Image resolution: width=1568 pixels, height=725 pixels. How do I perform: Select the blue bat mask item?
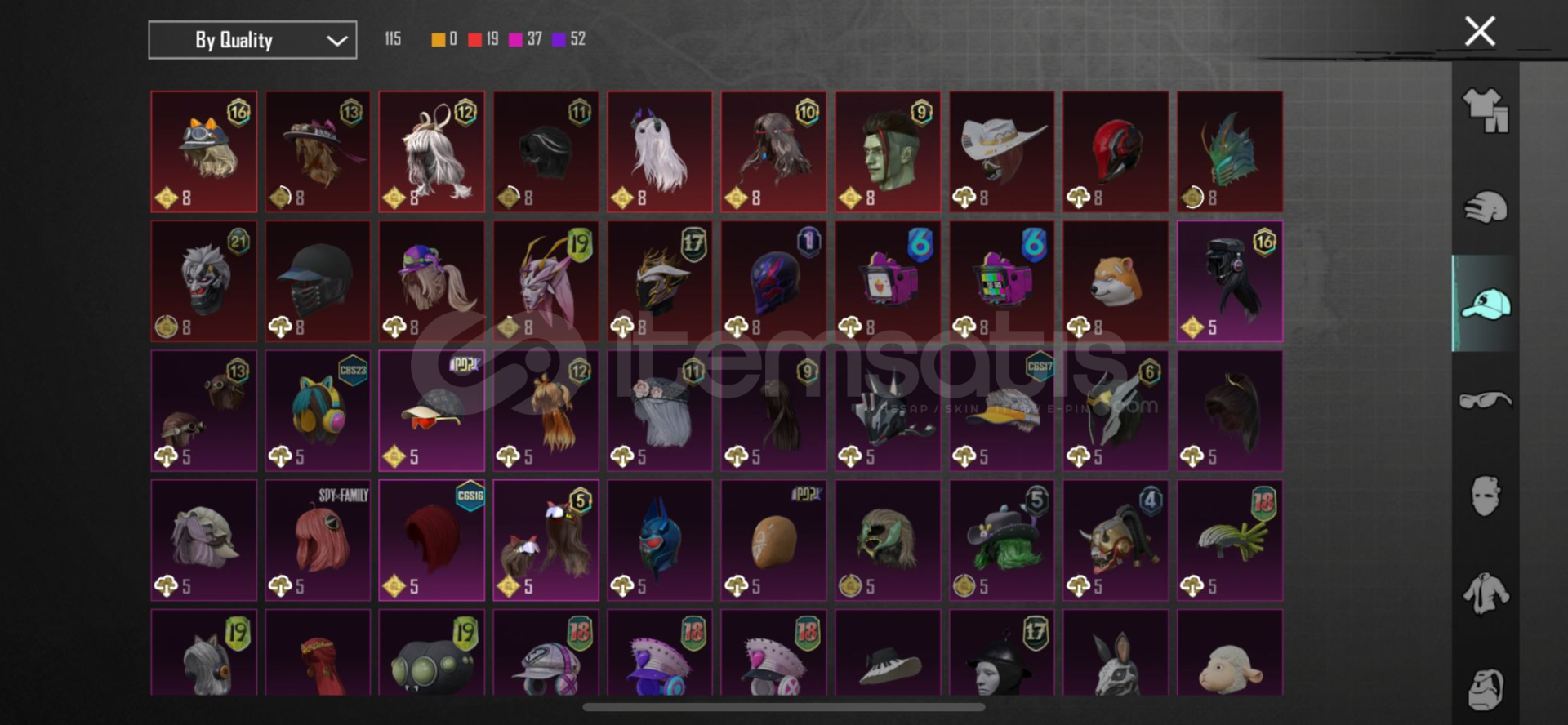[660, 540]
